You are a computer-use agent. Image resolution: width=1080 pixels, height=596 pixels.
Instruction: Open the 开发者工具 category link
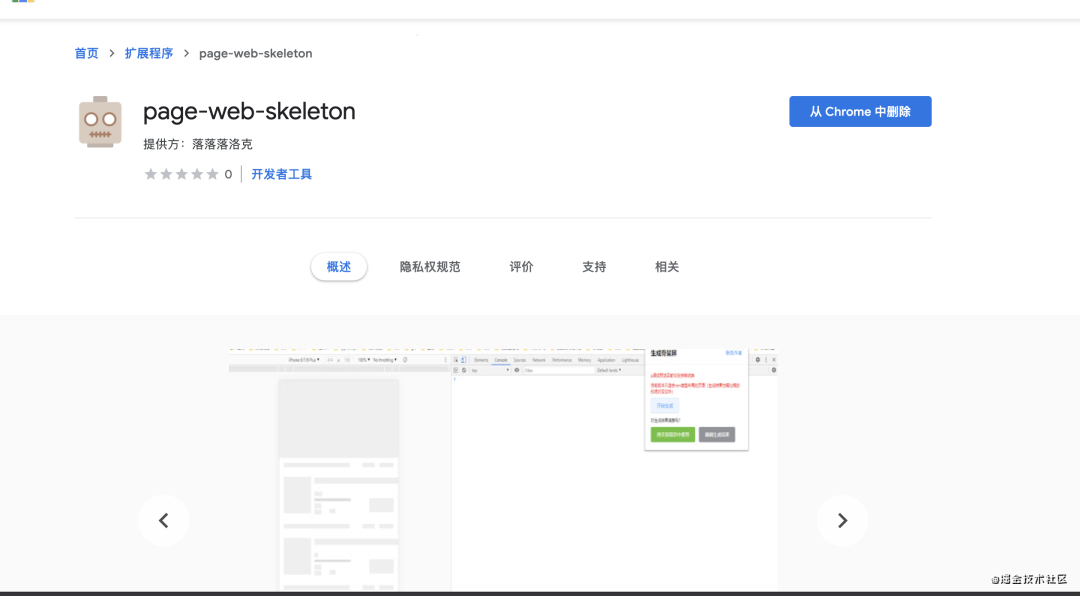[x=282, y=174]
